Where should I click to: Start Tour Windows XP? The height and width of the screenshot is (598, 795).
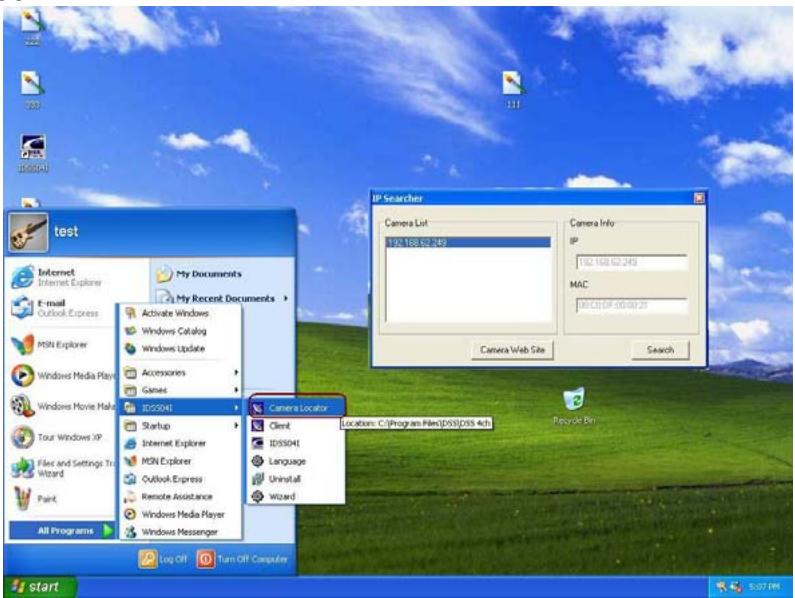click(x=57, y=437)
